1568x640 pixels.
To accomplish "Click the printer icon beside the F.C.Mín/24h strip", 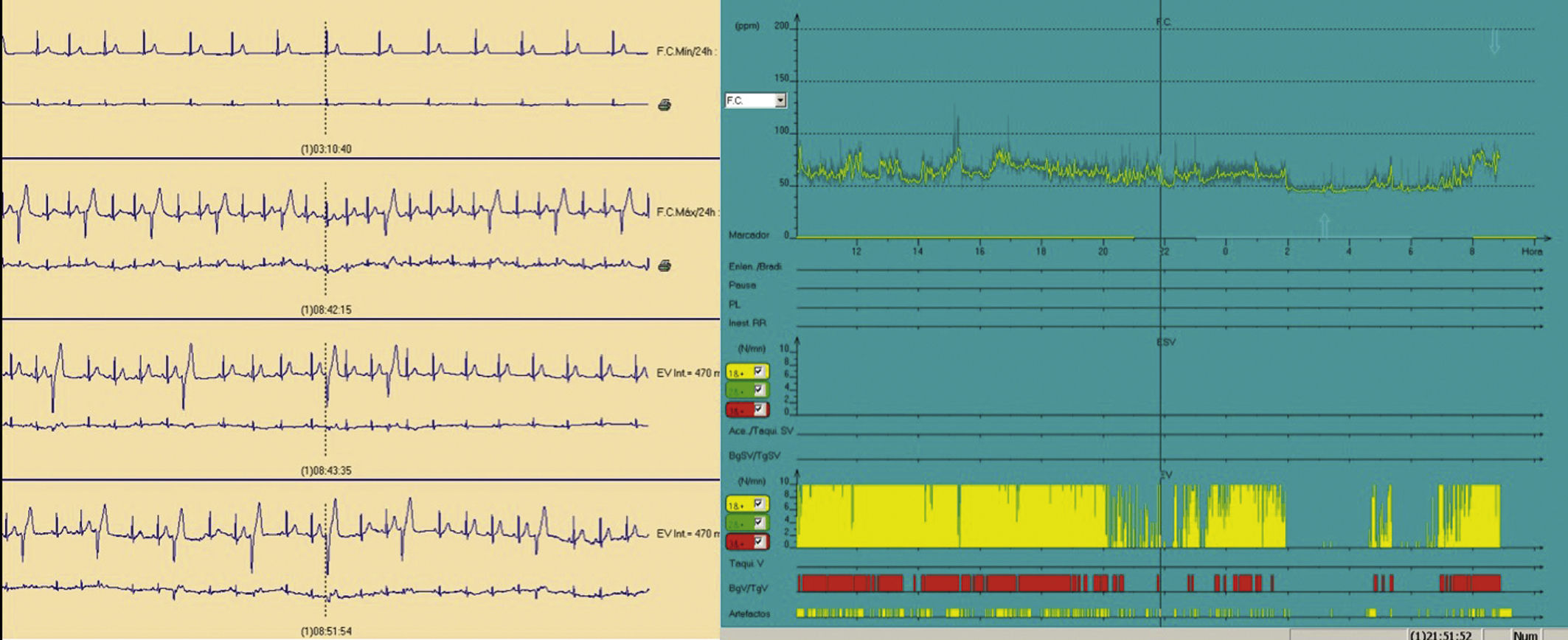I will pos(664,105).
